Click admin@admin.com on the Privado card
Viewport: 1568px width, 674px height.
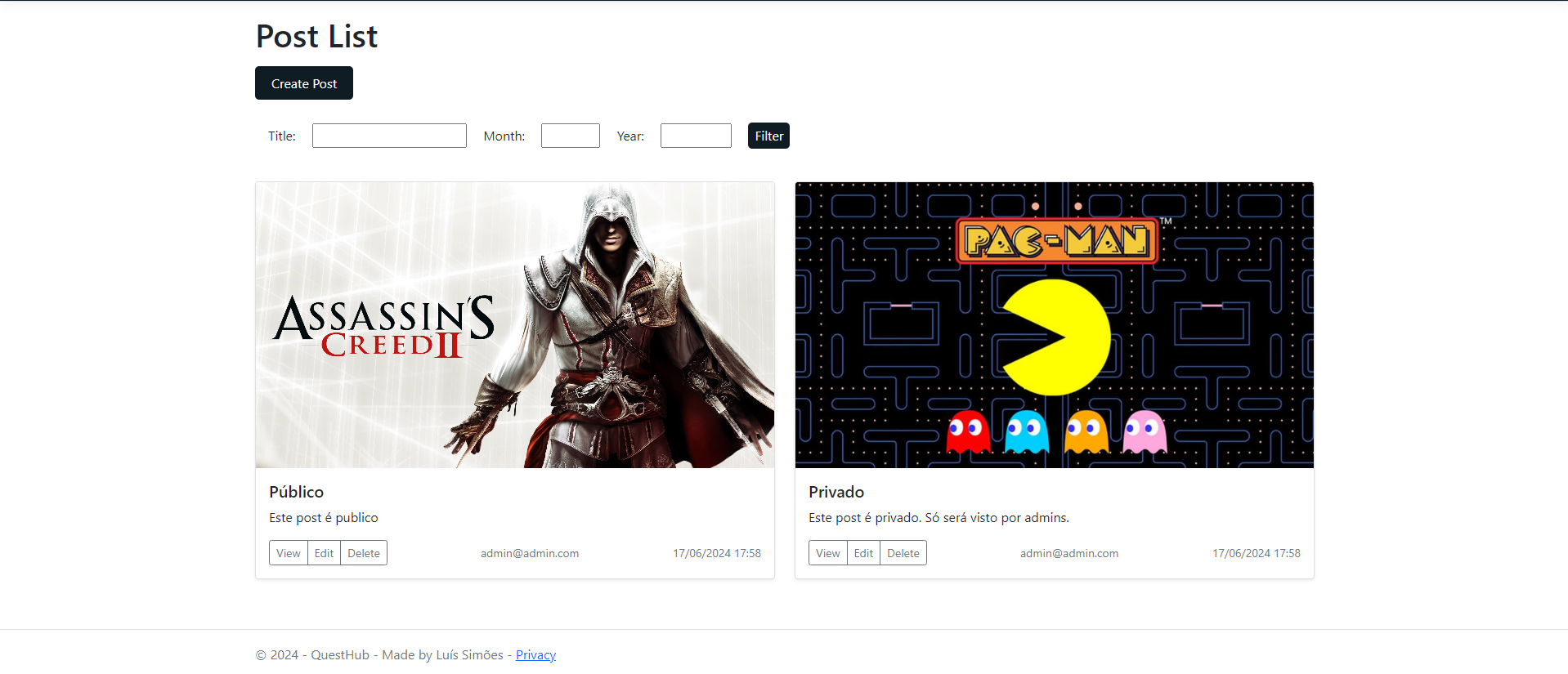coord(1068,553)
